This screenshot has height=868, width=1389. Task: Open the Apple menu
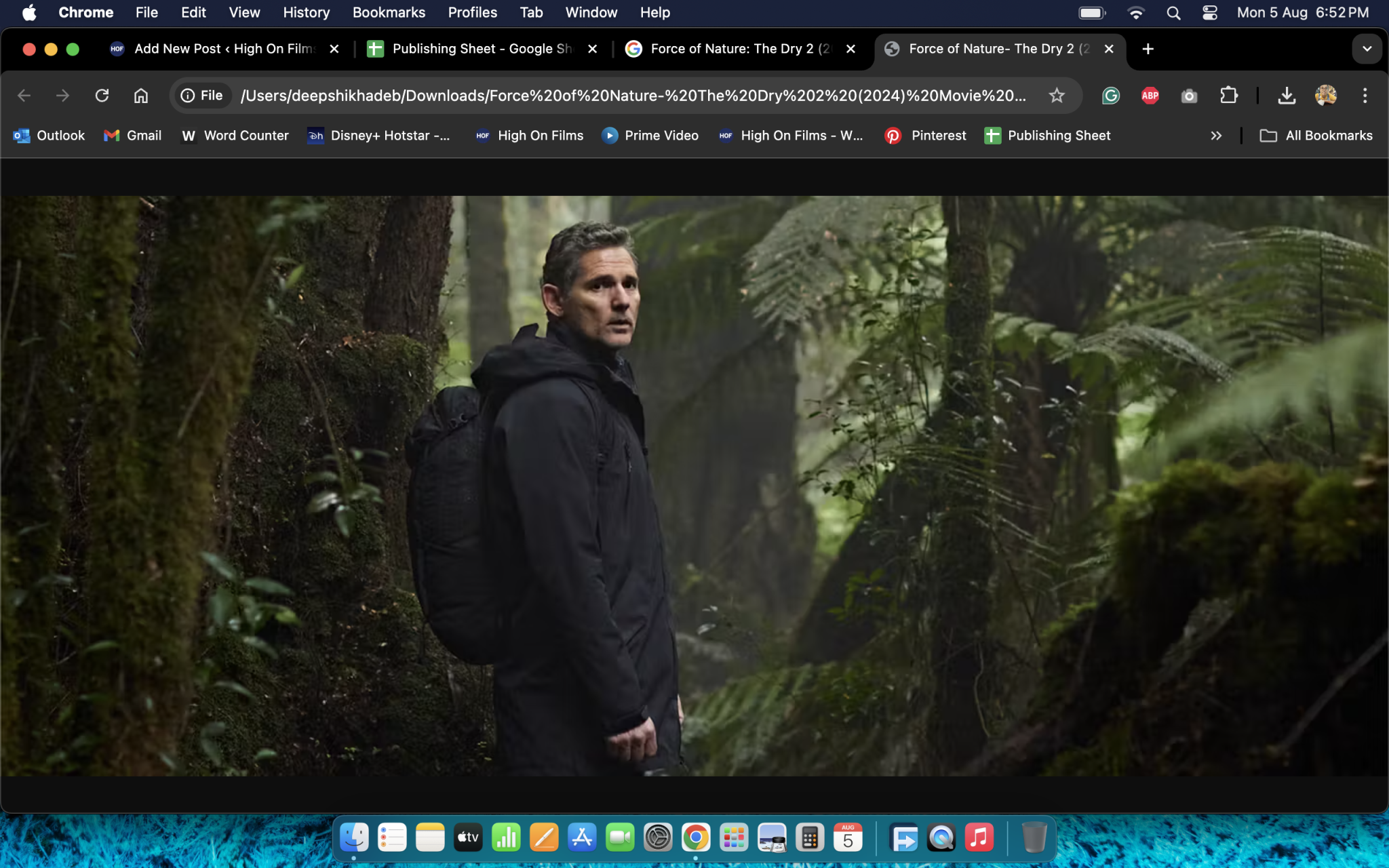point(29,12)
